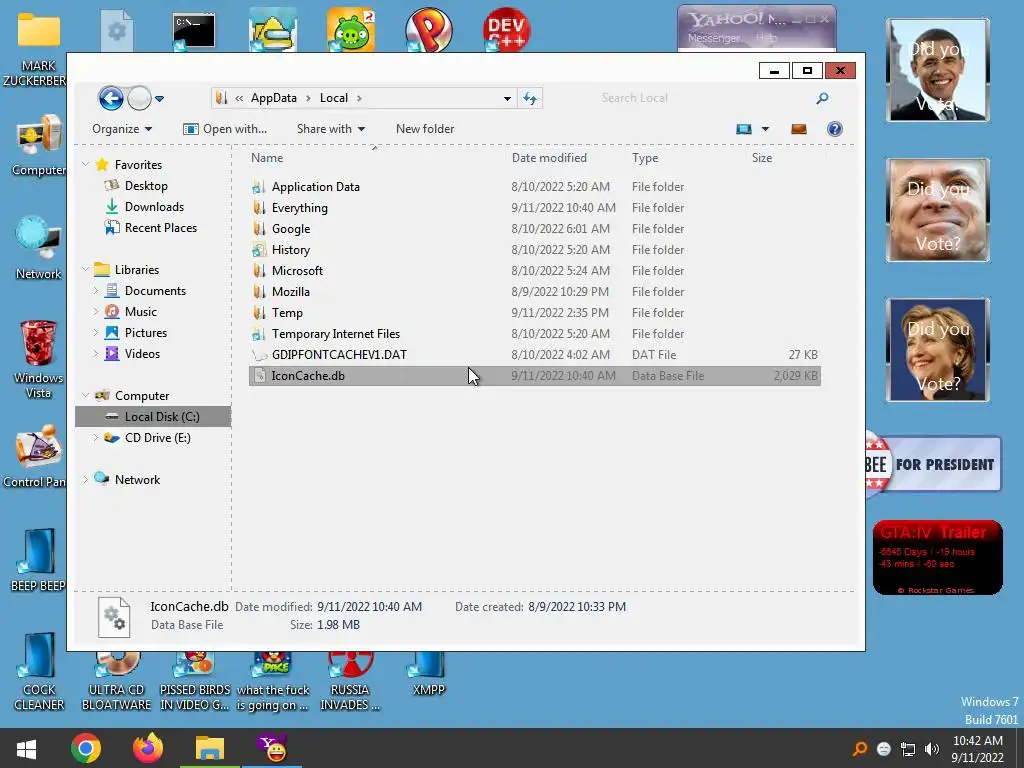Open the Share with menu
The width and height of the screenshot is (1024, 768).
tap(330, 129)
